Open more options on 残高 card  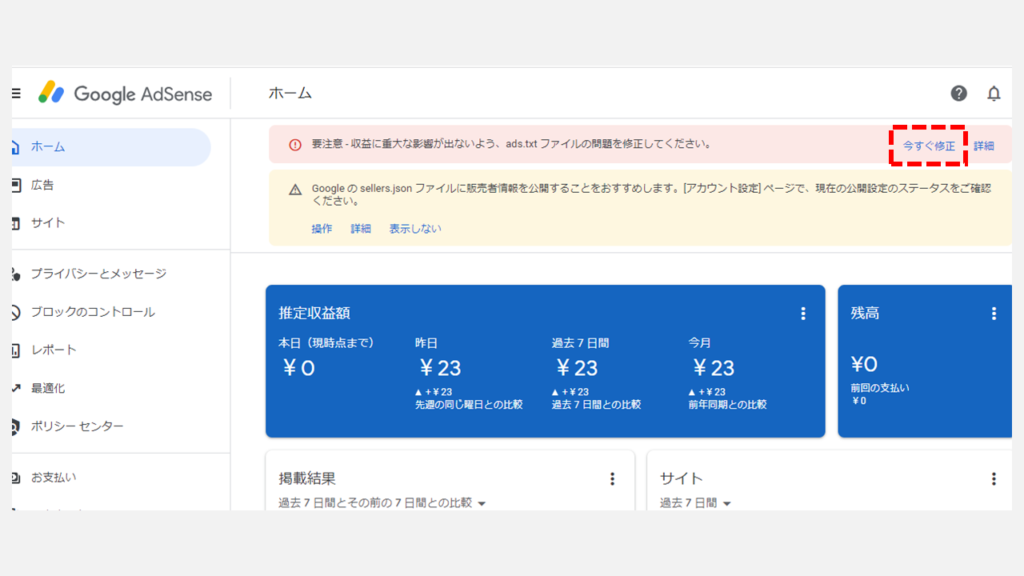pos(993,313)
